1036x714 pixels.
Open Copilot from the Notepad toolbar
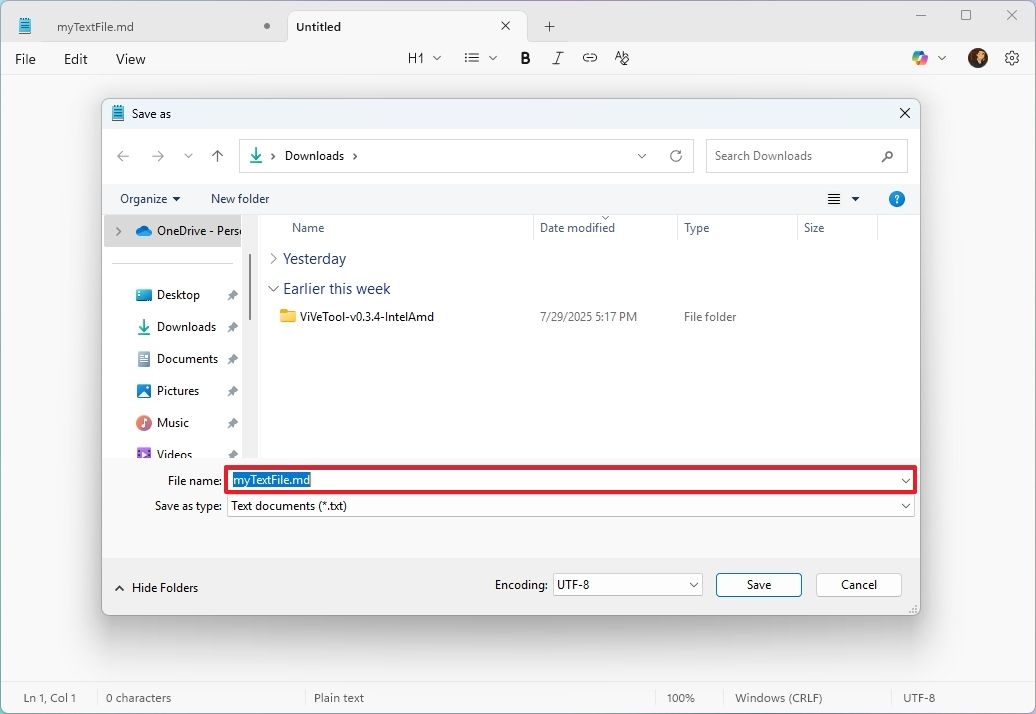click(x=919, y=58)
